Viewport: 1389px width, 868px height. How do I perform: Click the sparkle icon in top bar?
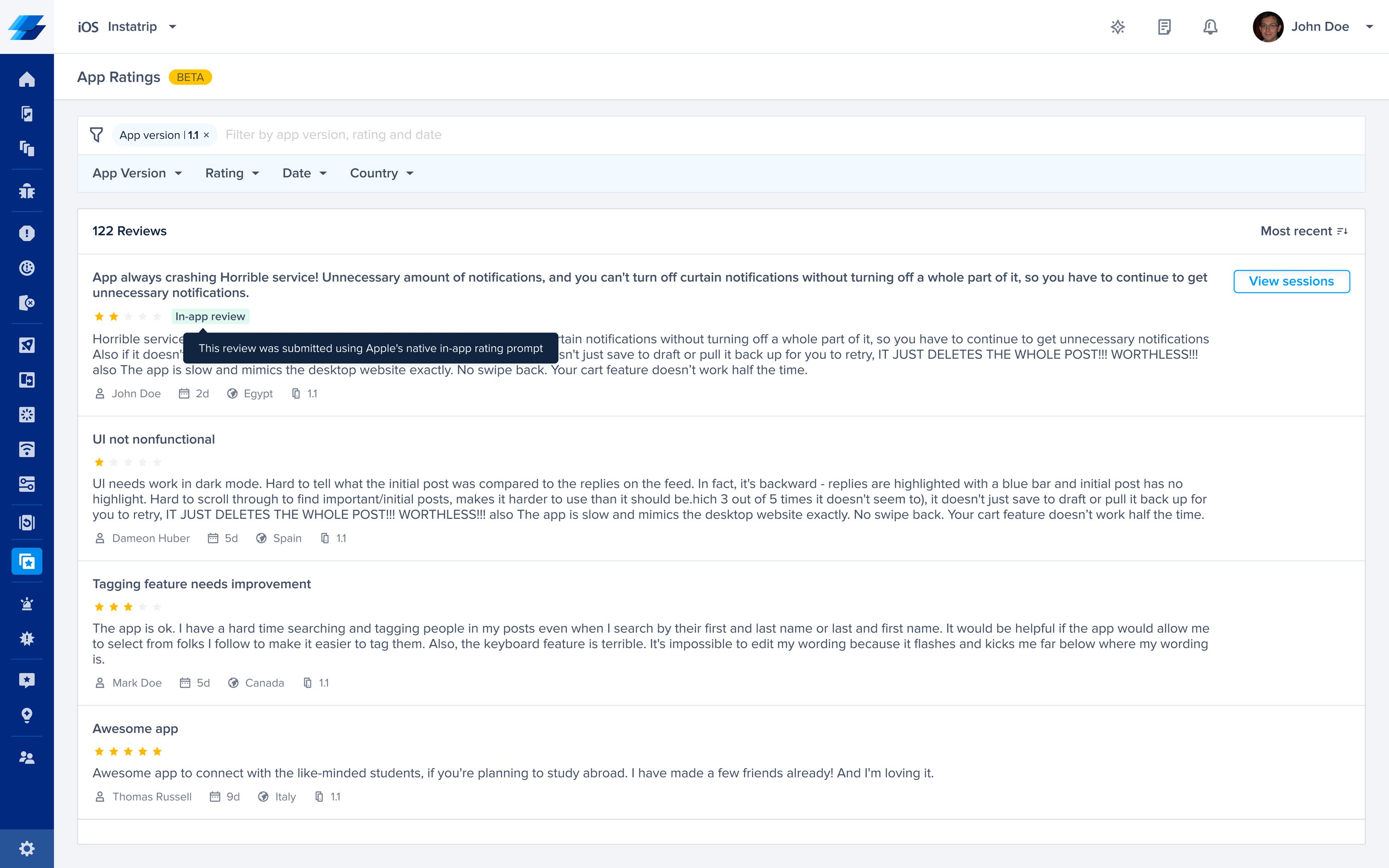click(x=1118, y=27)
